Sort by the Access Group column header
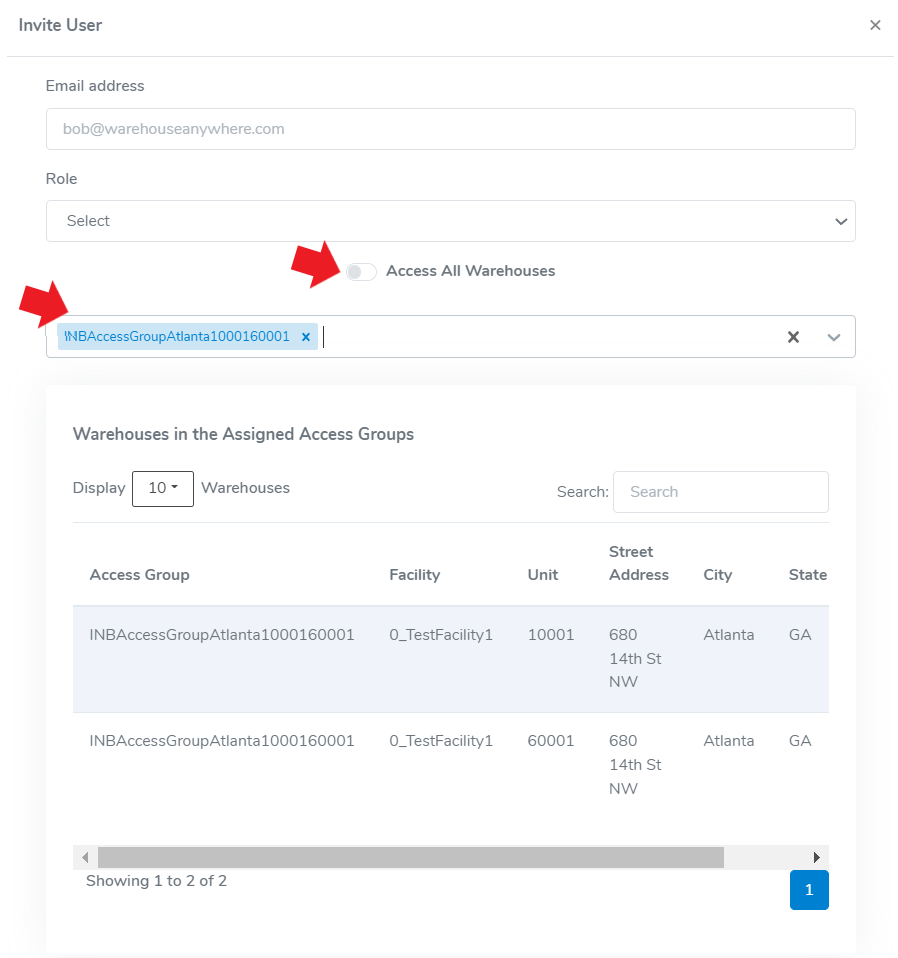898x958 pixels. (x=139, y=575)
